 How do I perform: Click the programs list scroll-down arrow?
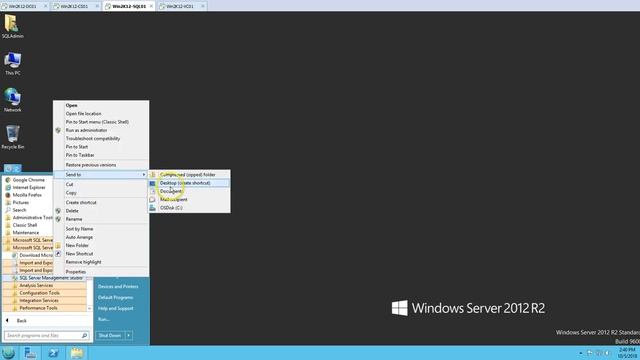tap(89, 309)
